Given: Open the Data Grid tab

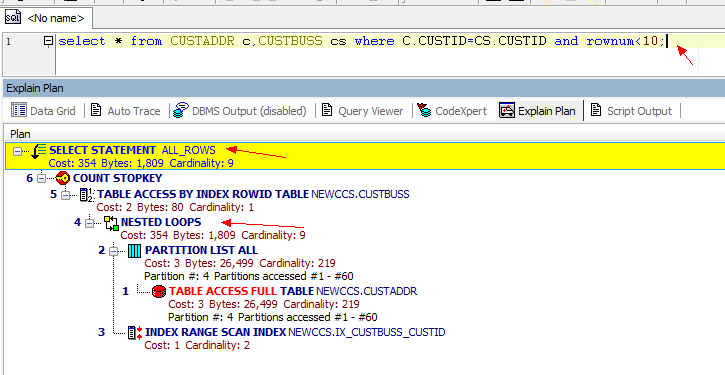Looking at the screenshot, I should click(x=43, y=111).
